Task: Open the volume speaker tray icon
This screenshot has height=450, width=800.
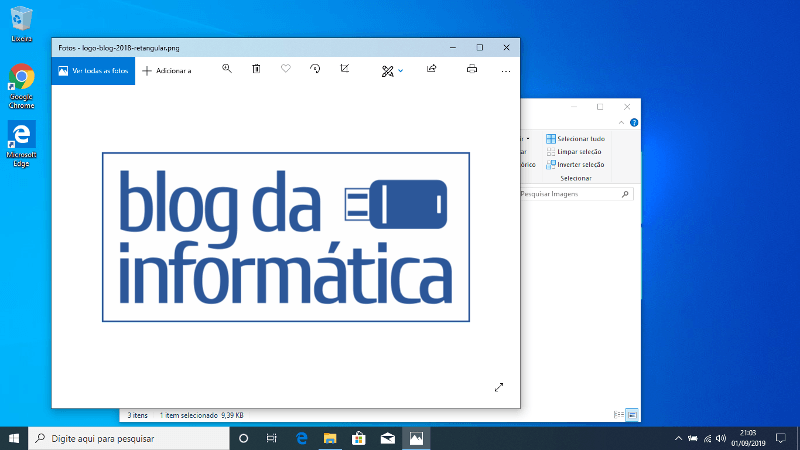Action: (x=721, y=438)
